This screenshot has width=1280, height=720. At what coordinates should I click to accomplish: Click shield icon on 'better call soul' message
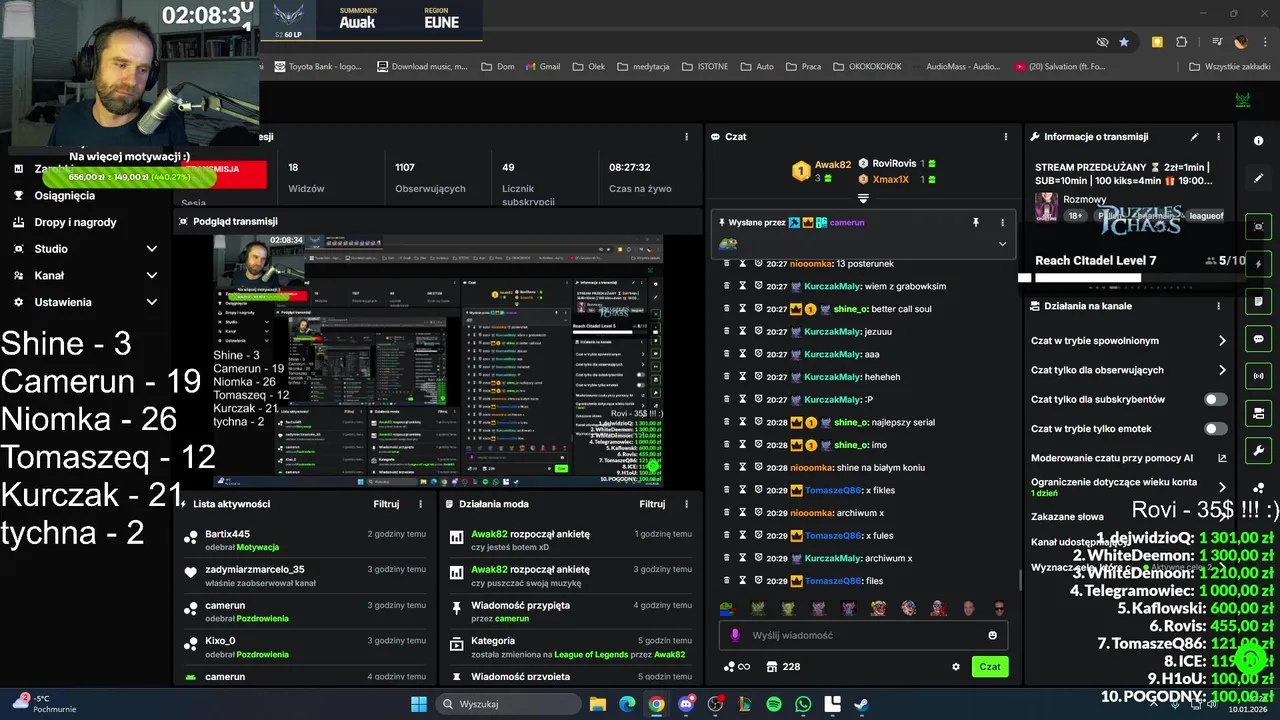tap(759, 309)
